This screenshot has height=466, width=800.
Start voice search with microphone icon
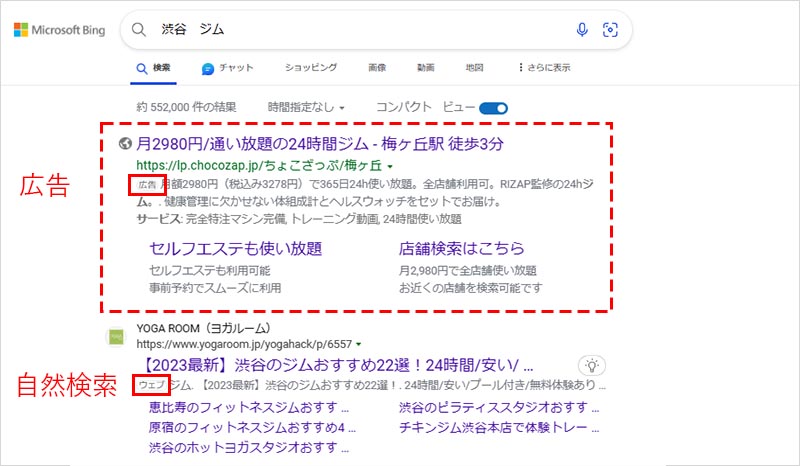tap(582, 30)
